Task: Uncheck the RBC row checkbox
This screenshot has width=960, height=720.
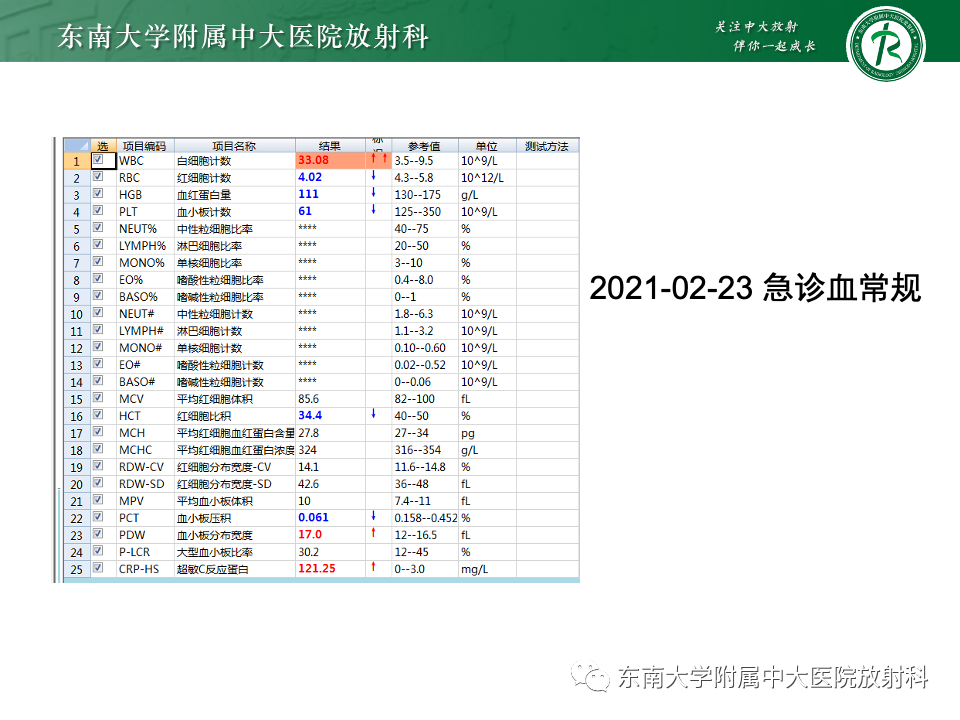Action: 98,176
